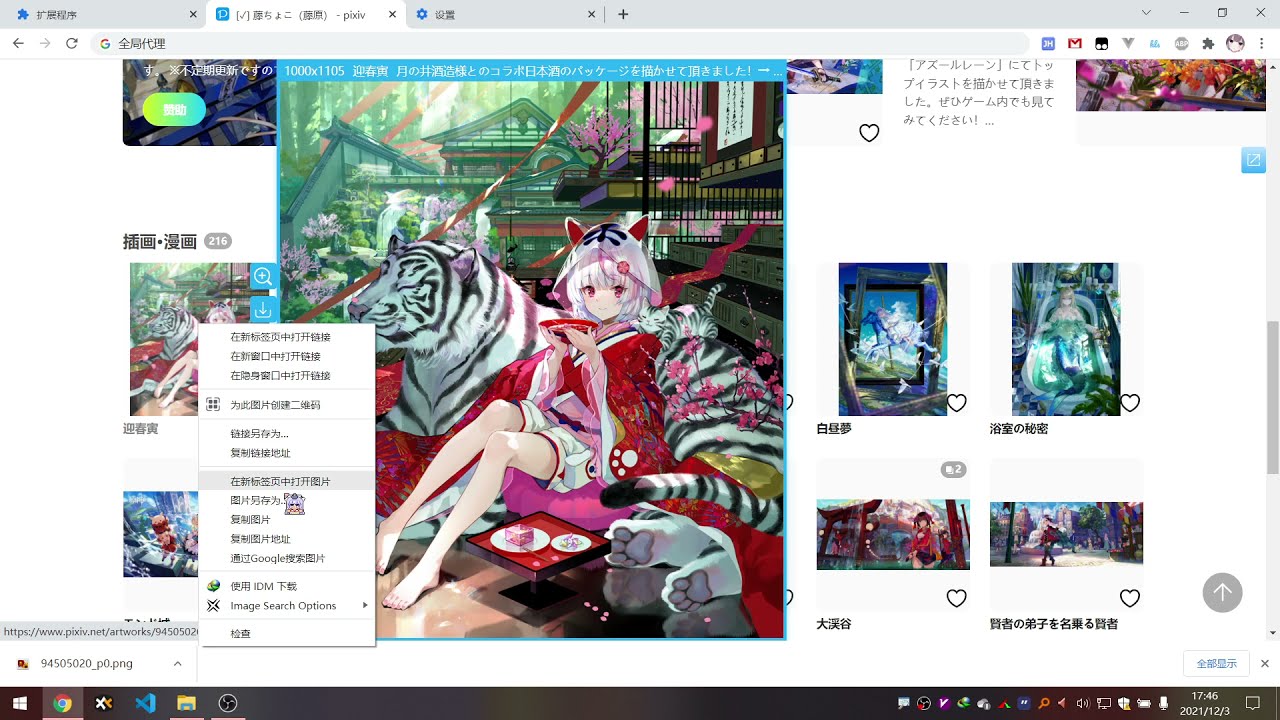Expand options for 94505020_p0.png download

177,663
